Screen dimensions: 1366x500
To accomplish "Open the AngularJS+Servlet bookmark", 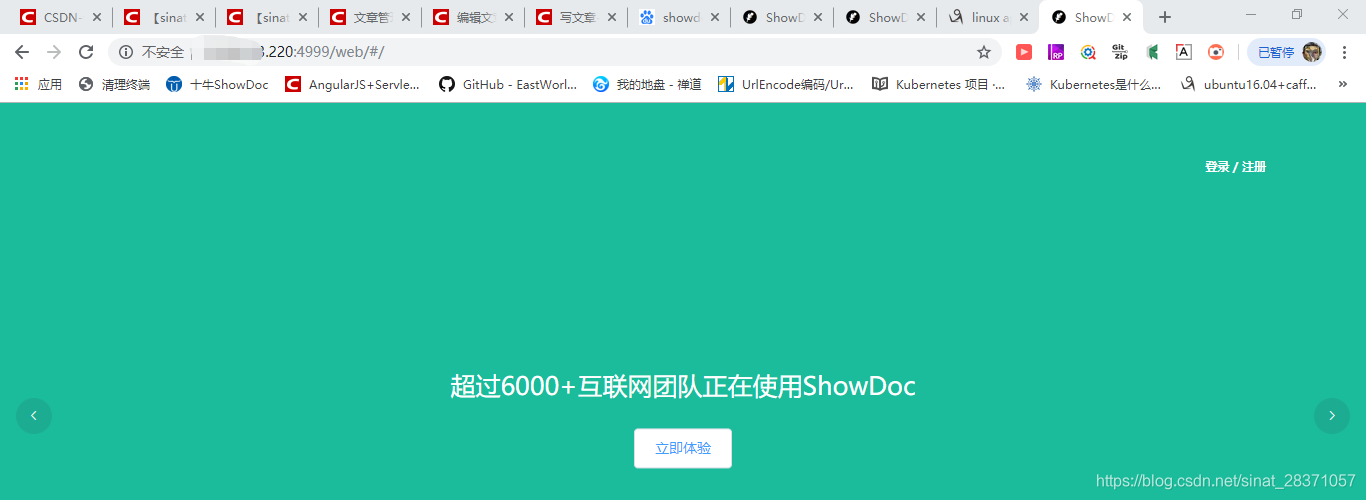I will 353,85.
